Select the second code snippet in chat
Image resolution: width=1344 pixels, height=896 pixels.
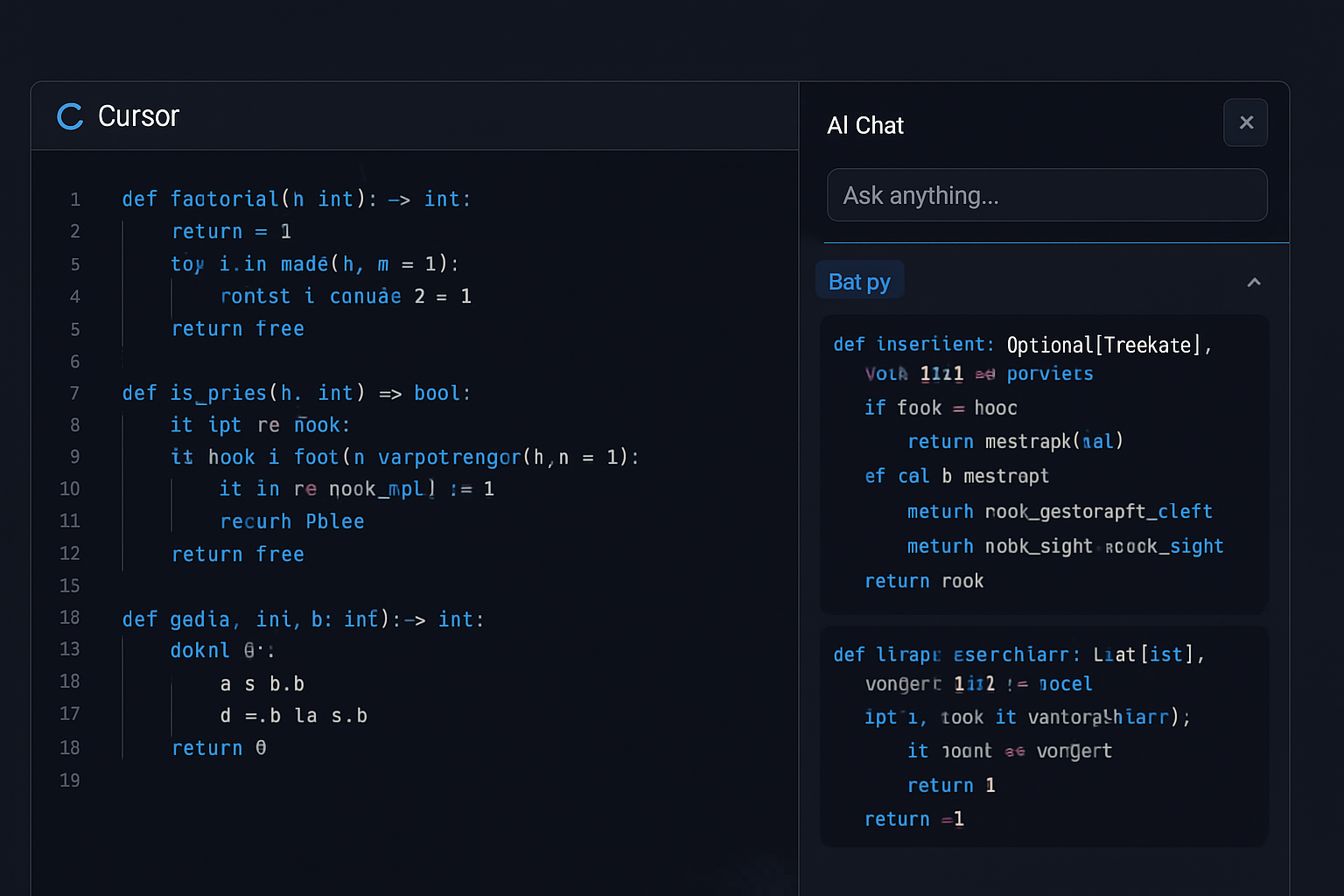point(1044,735)
